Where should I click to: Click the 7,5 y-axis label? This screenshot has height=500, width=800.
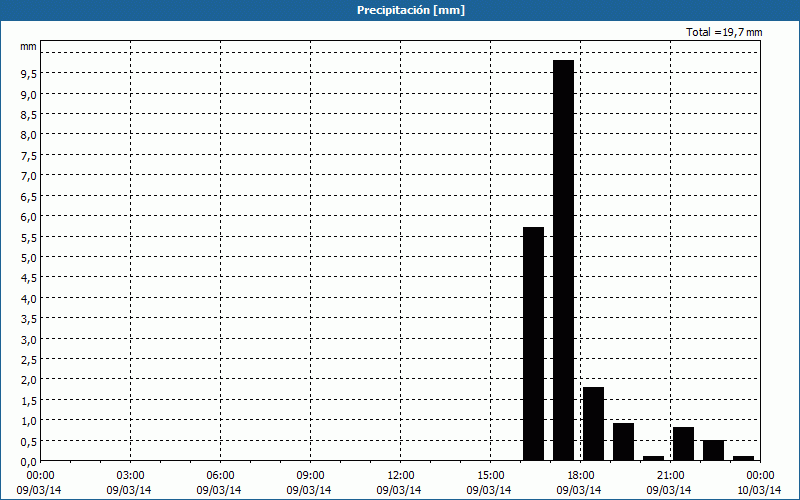[x=29, y=156]
